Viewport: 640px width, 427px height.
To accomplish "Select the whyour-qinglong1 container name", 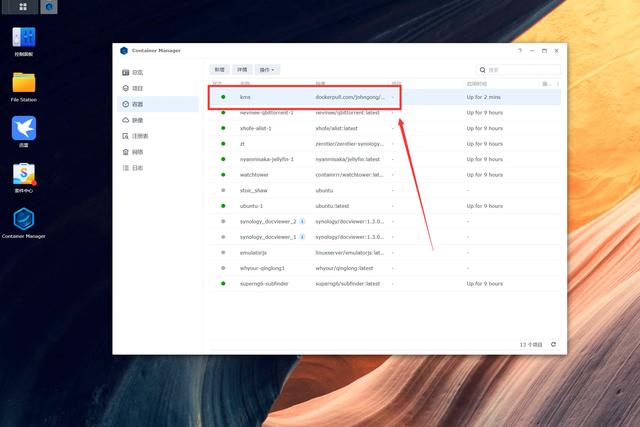I will 262,268.
